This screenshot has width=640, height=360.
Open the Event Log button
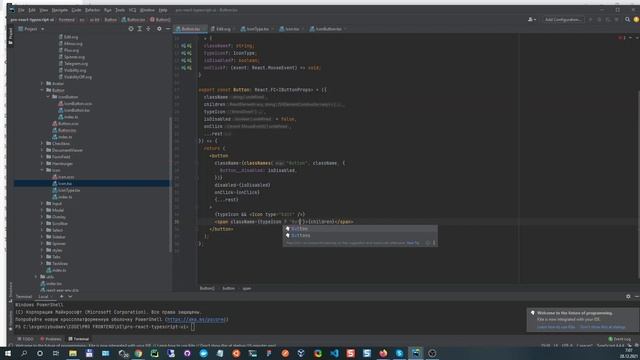[620, 339]
